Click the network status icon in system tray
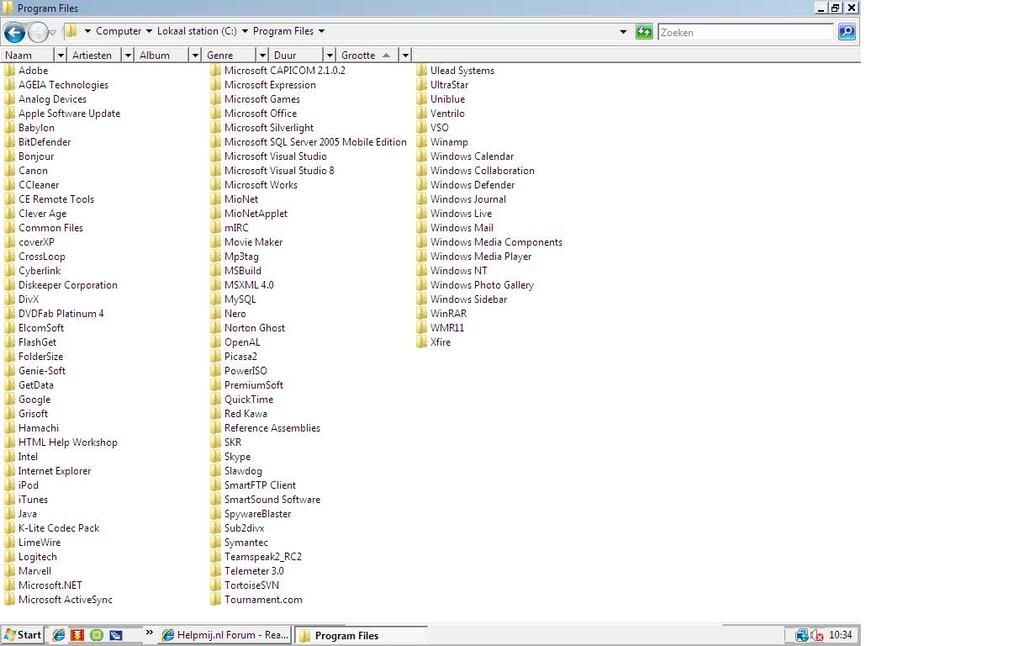 (800, 634)
